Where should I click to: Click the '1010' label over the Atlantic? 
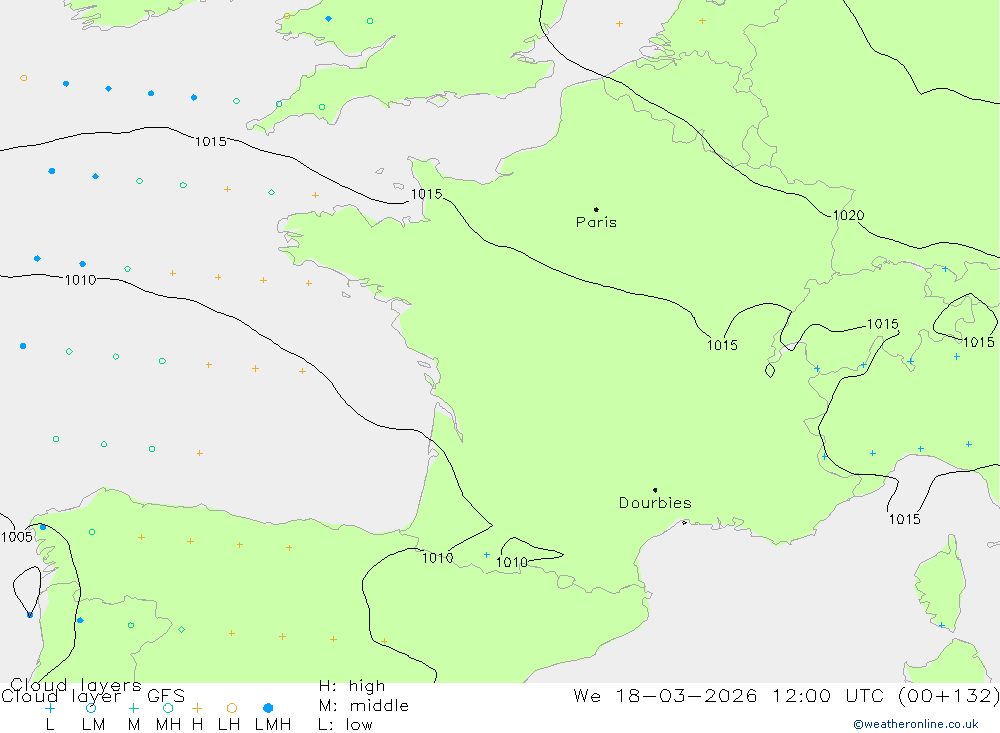point(80,280)
